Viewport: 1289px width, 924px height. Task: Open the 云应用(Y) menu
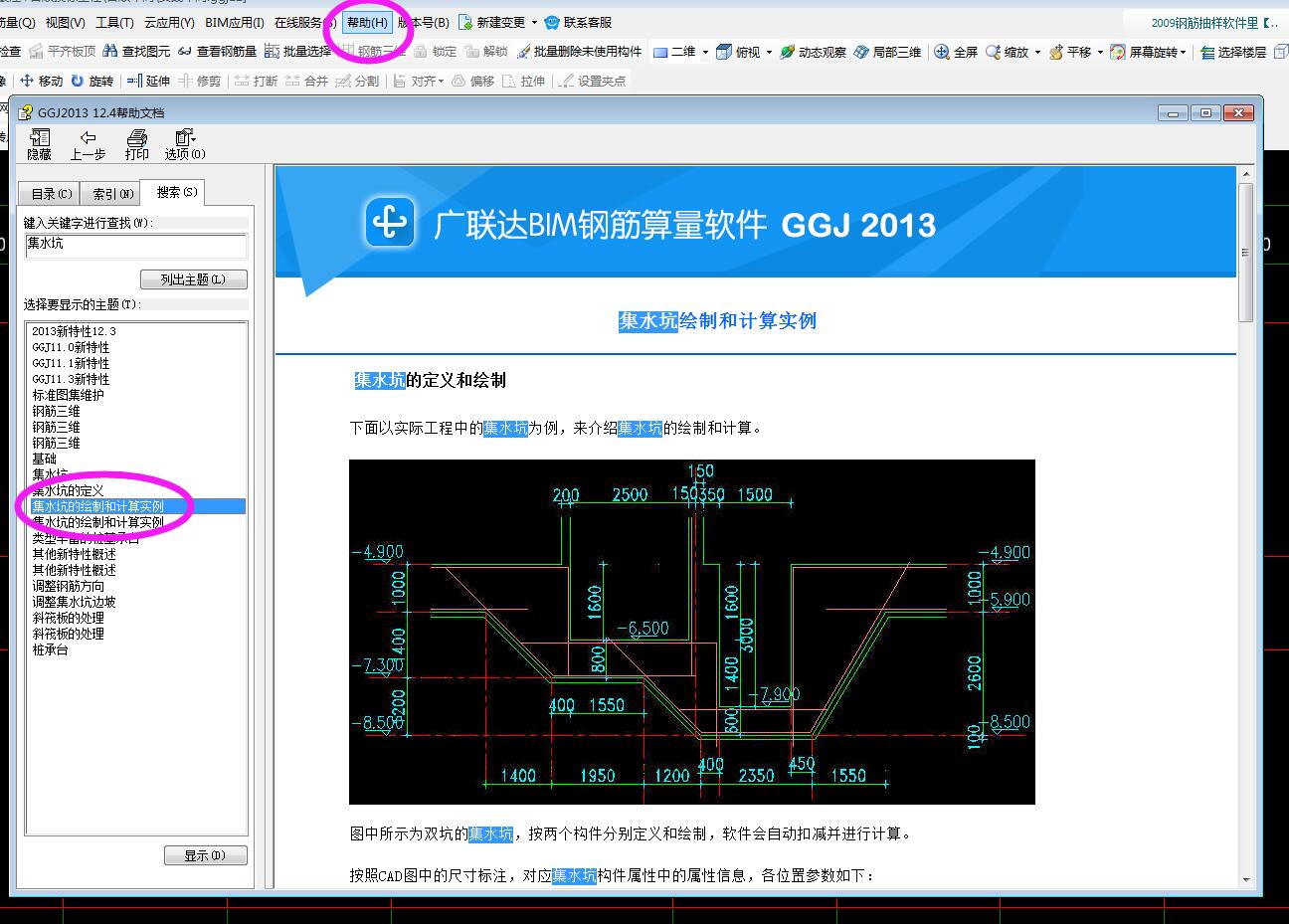[169, 22]
